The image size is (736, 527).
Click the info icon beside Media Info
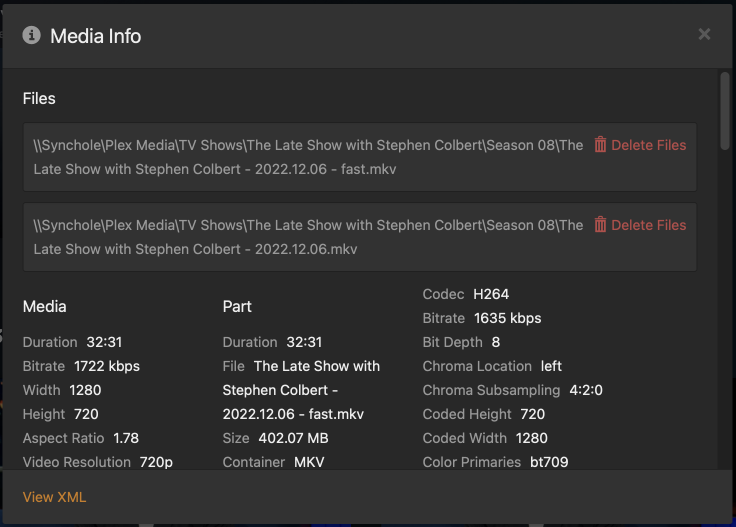pos(32,35)
